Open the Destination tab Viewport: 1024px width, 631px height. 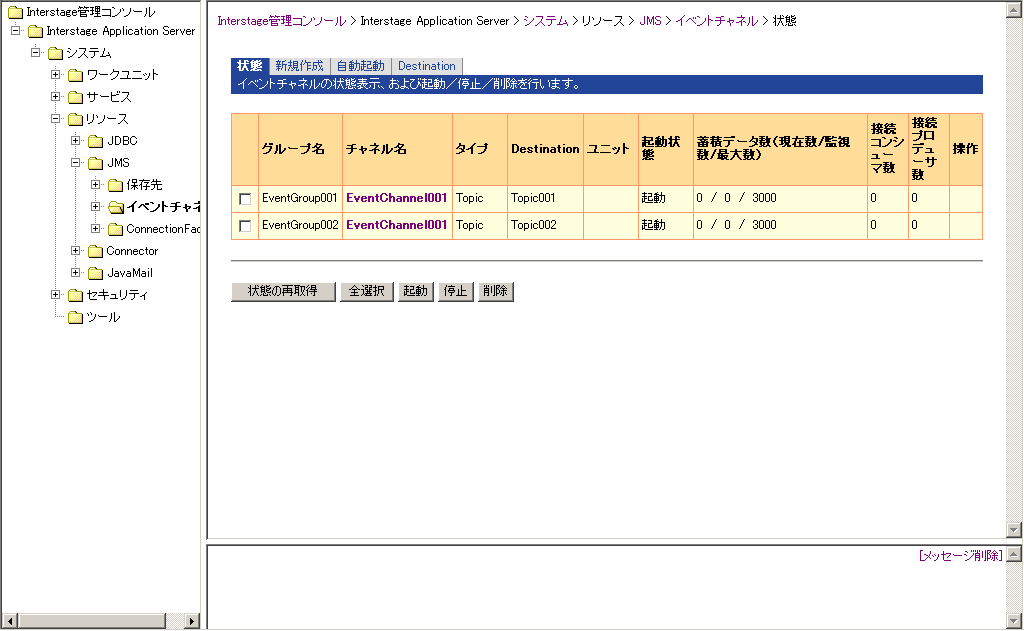(427, 66)
